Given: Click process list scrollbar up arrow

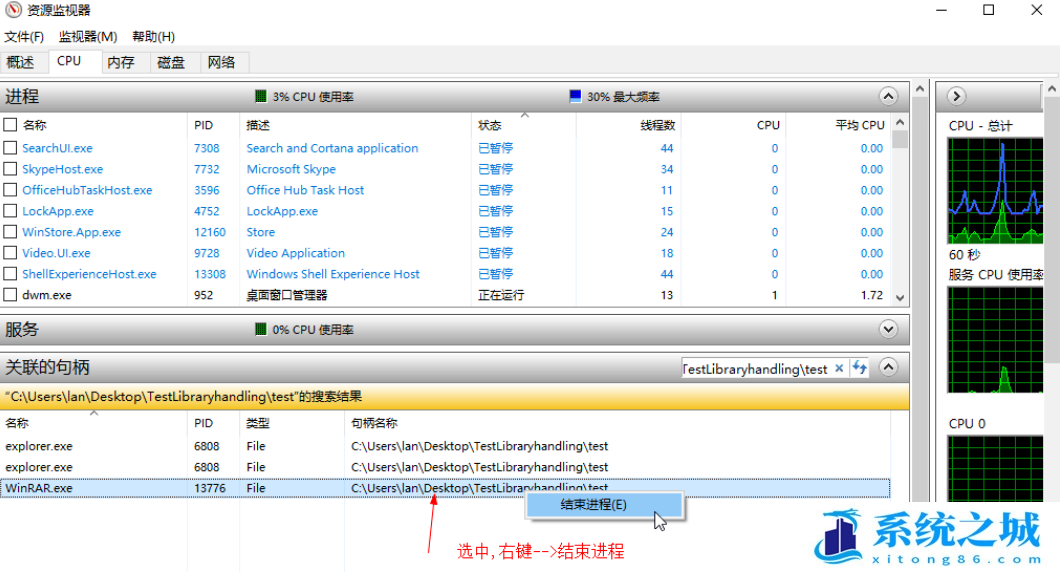Looking at the screenshot, I should click(x=900, y=122).
